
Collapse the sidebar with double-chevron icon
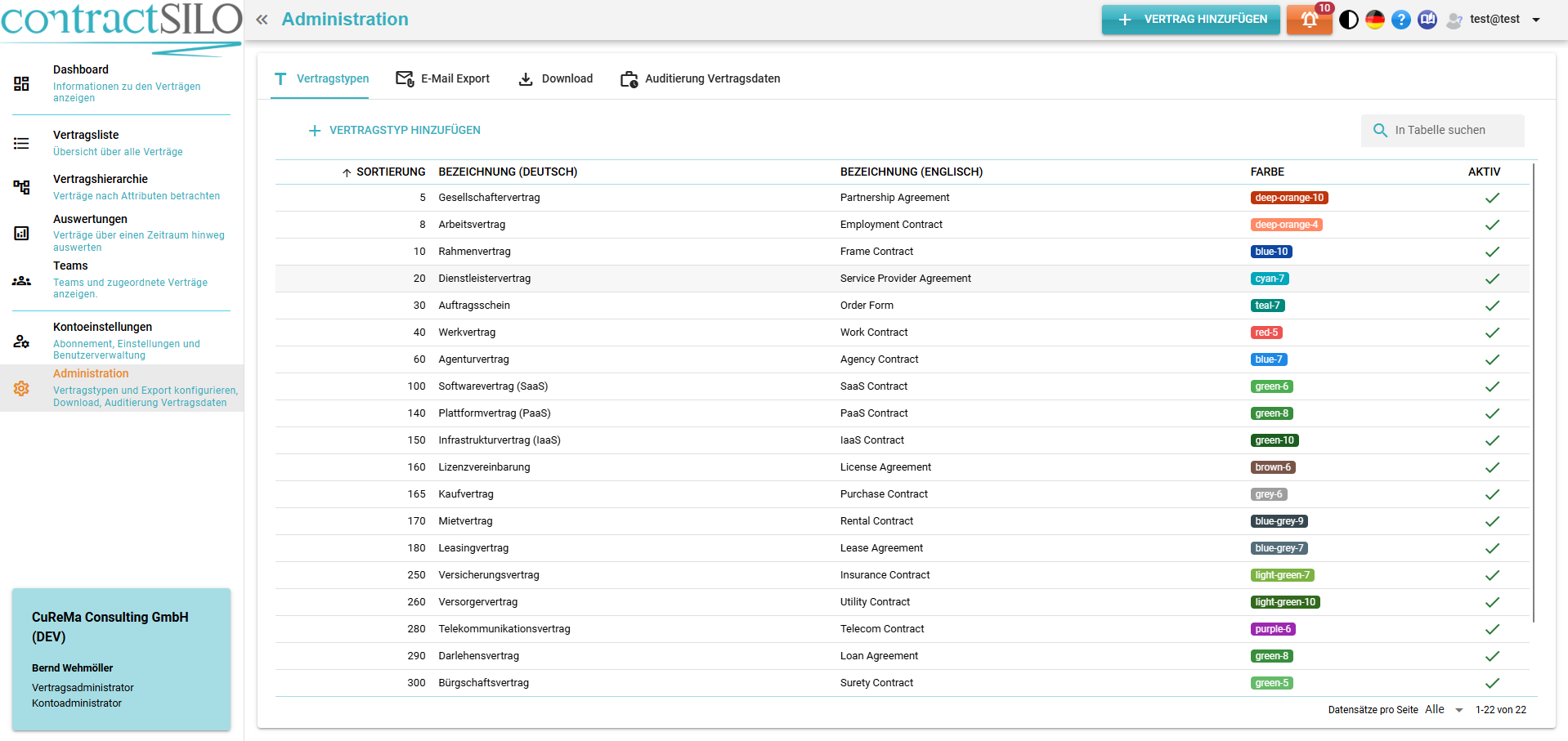(x=262, y=20)
